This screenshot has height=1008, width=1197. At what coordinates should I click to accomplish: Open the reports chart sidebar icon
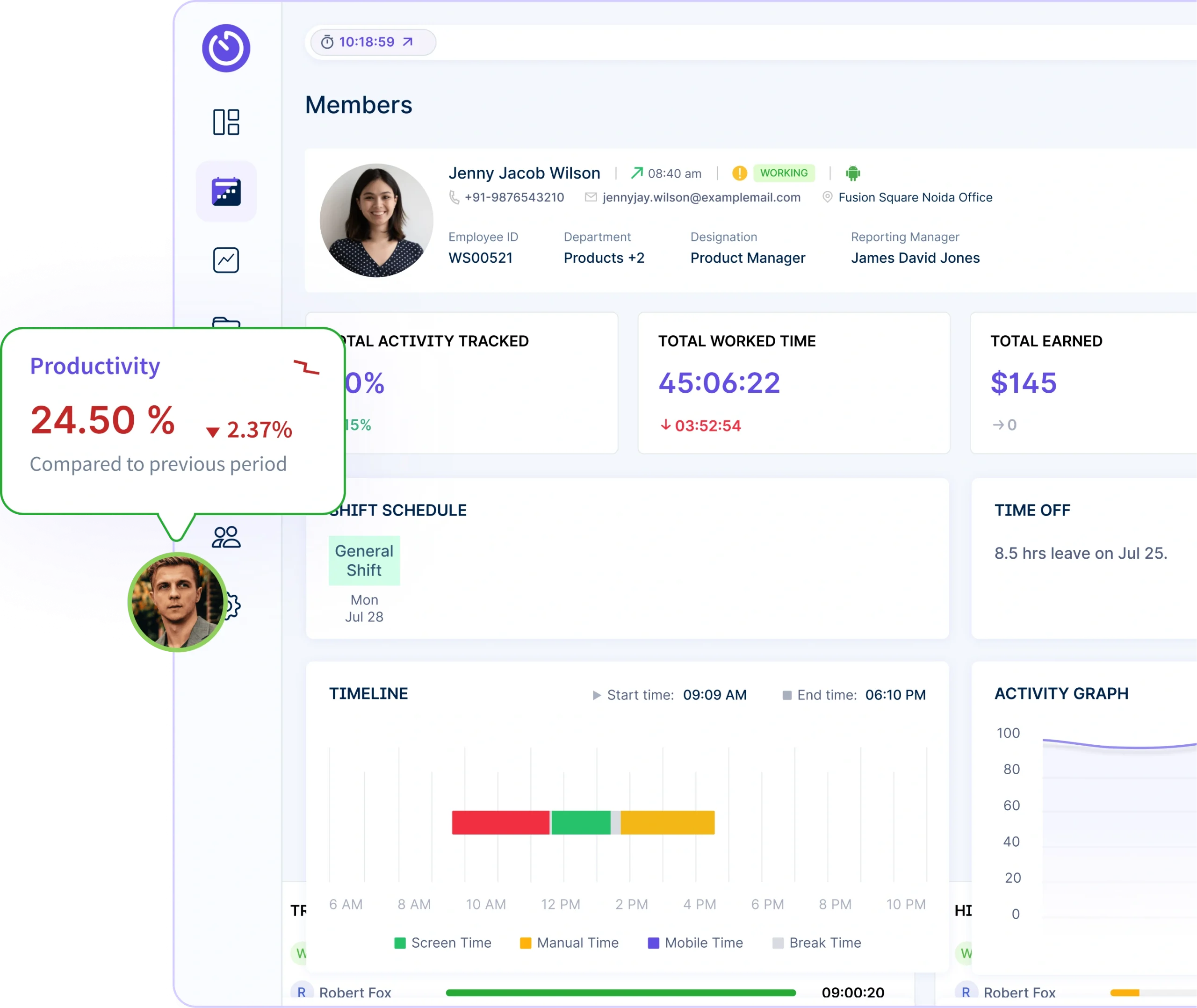tap(226, 260)
